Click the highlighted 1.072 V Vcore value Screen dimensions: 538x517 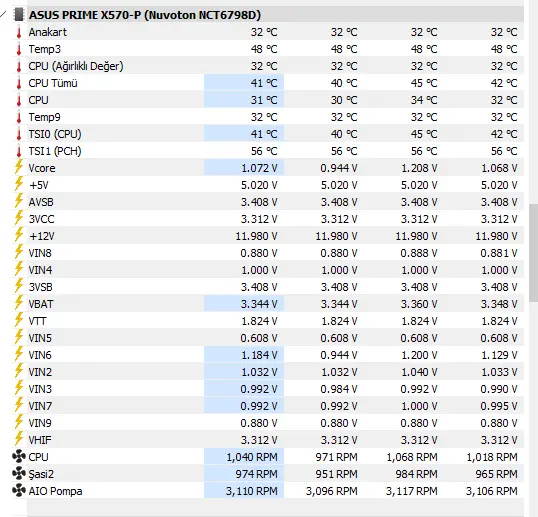pos(259,168)
